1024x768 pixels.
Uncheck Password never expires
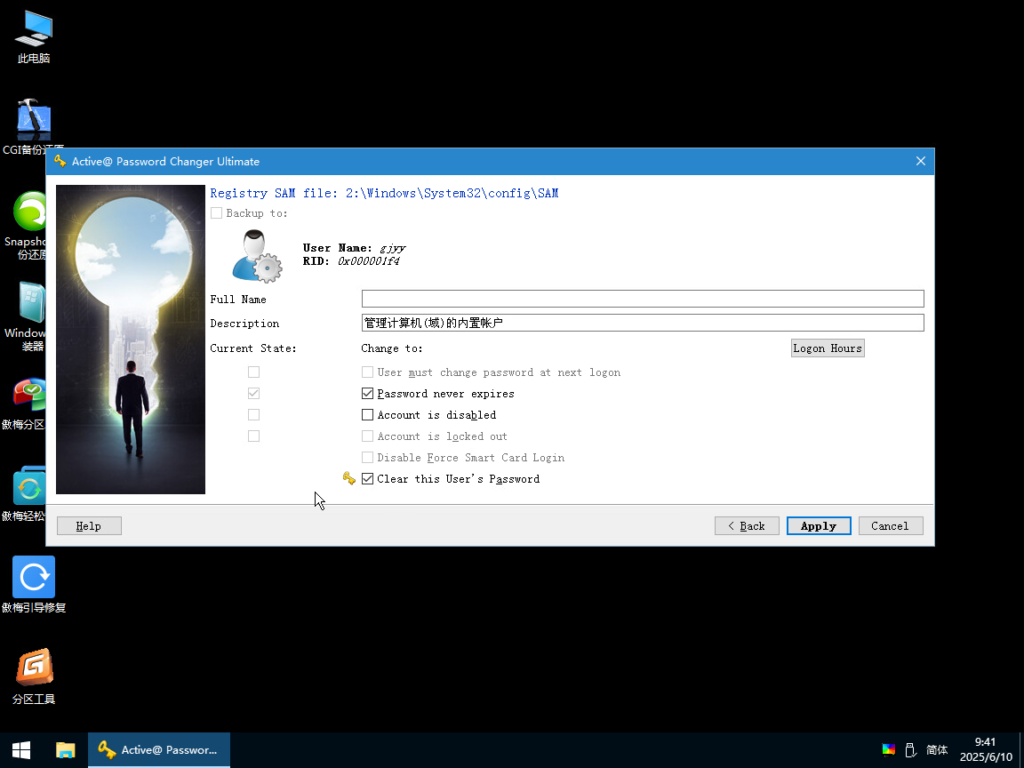click(x=368, y=394)
